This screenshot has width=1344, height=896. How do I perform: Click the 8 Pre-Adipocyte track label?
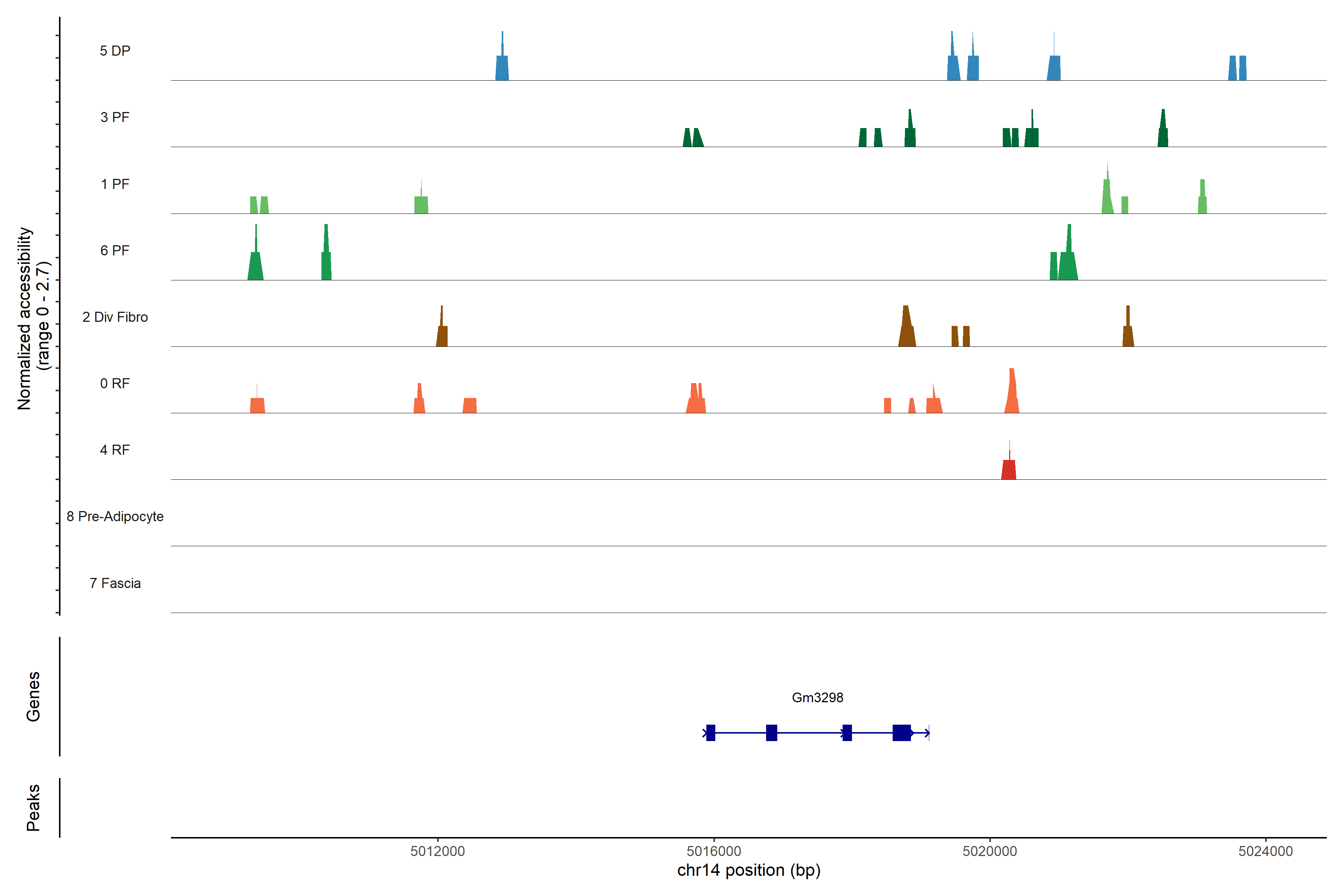[x=115, y=517]
